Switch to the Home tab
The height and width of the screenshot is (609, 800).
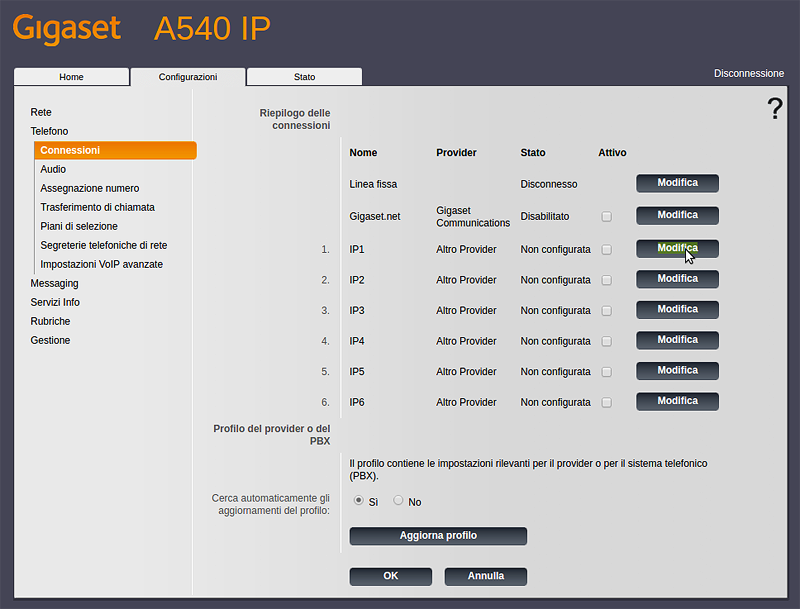(x=71, y=77)
